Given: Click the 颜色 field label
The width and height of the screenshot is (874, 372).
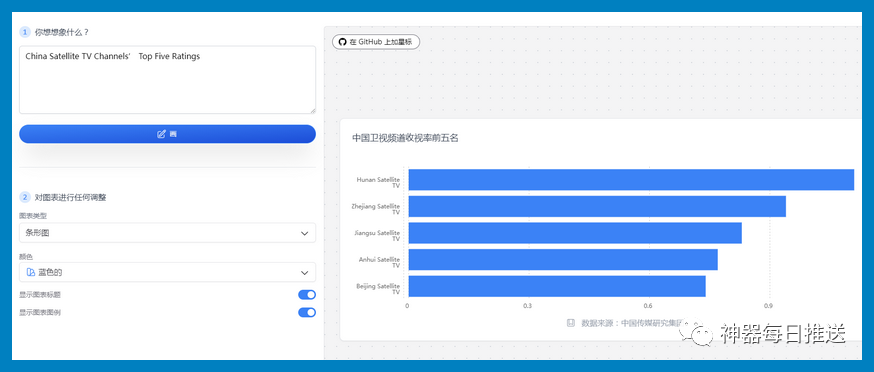Looking at the screenshot, I should coord(26,257).
